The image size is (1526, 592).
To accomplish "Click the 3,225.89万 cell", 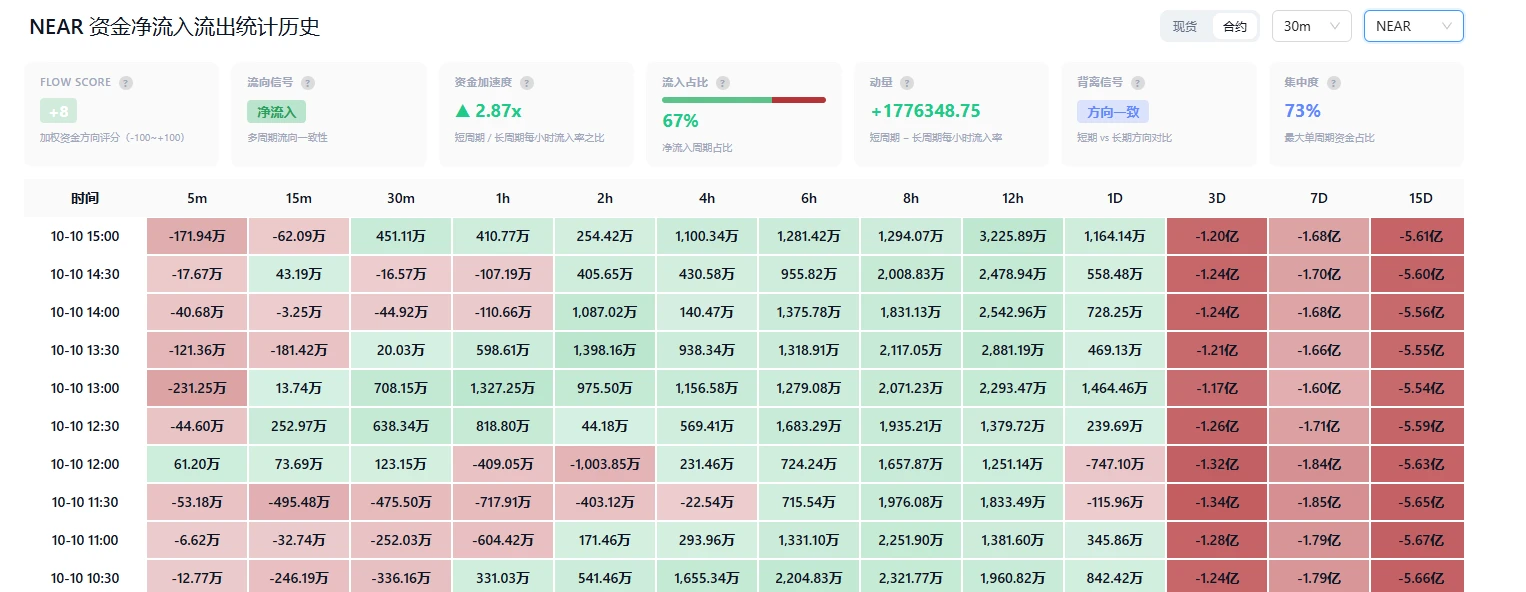I will coord(1013,237).
